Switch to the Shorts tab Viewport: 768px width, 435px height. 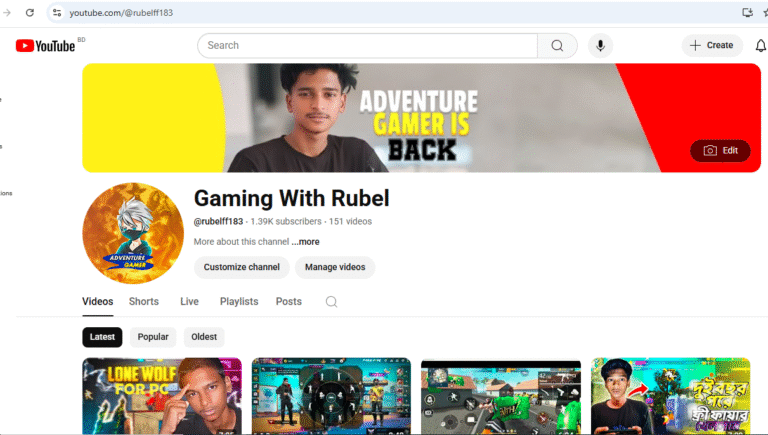143,302
